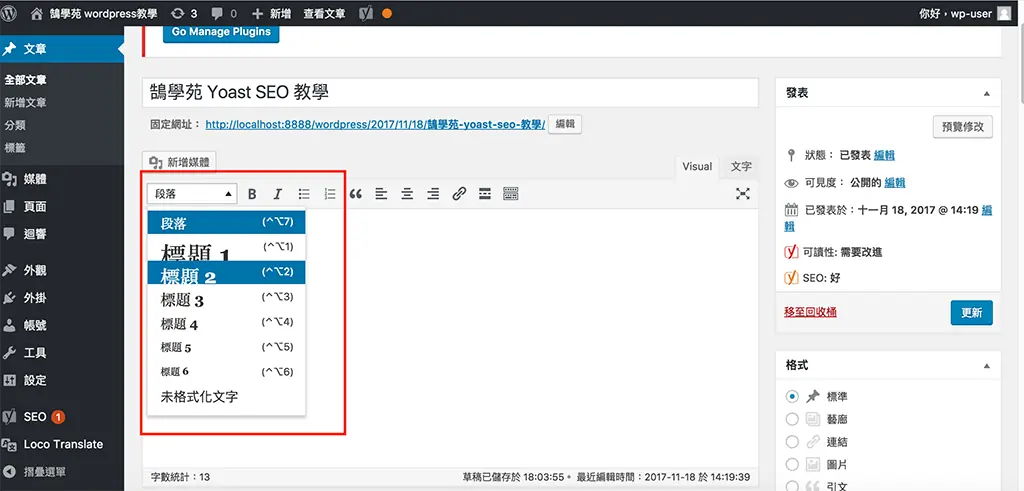
Task: Select 標題 1 in the format list
Action: click(227, 248)
